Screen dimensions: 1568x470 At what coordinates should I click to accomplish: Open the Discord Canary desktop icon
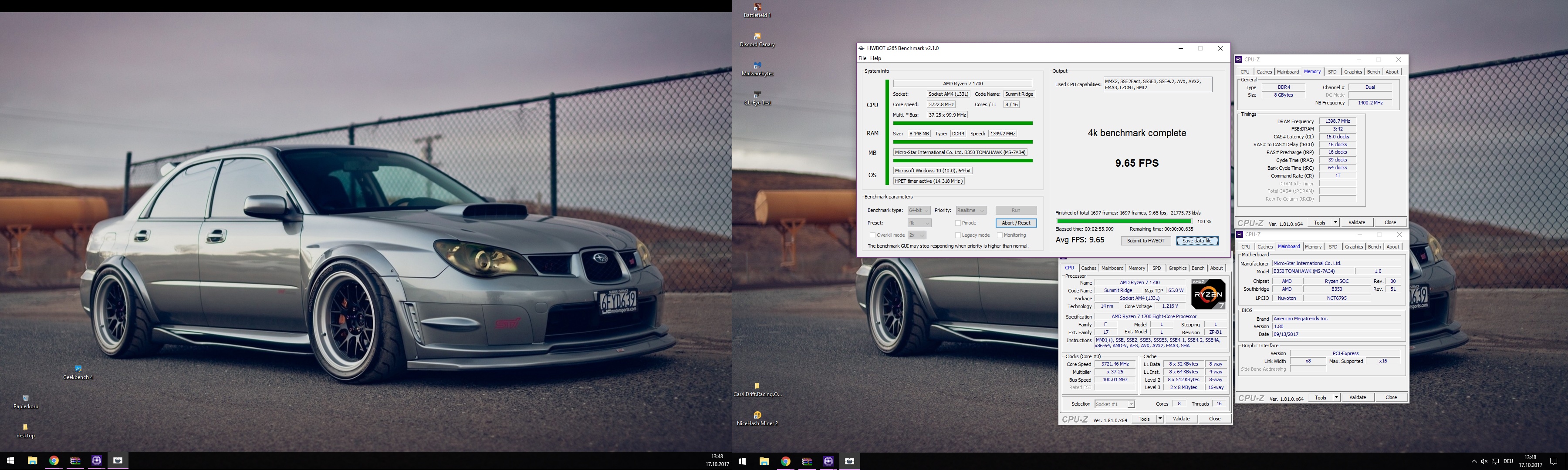click(757, 40)
